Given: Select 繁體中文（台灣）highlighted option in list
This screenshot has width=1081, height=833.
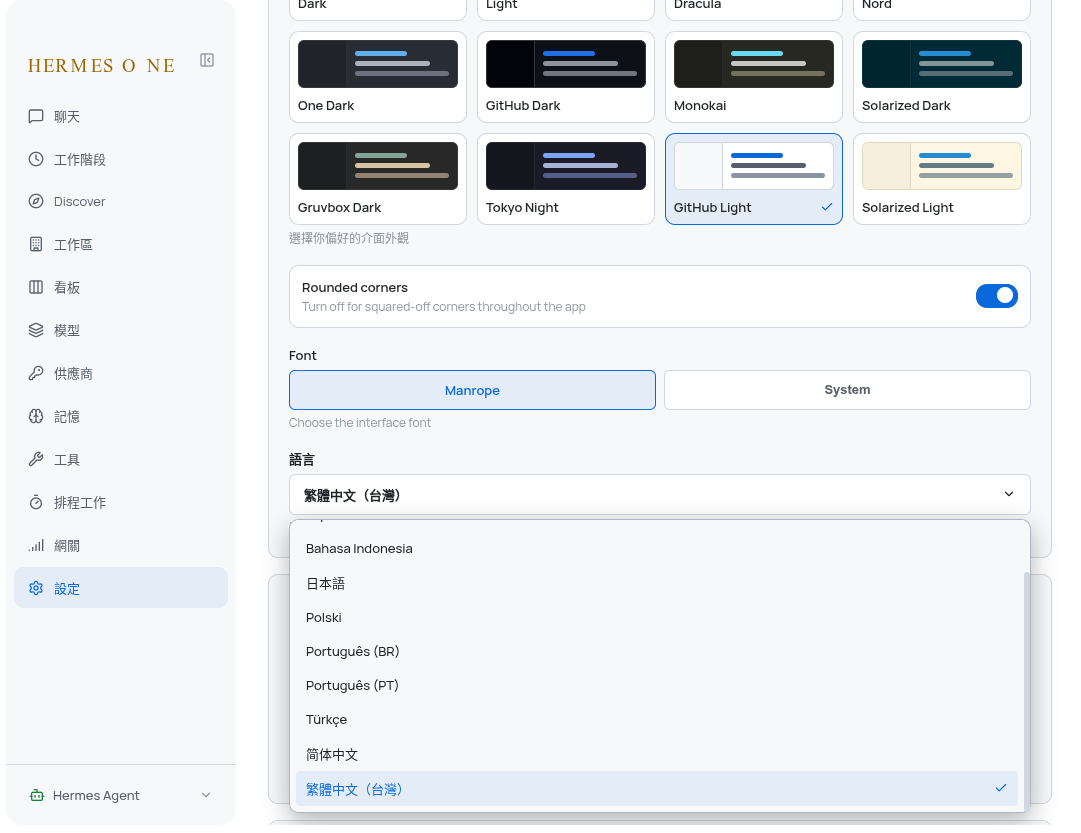Looking at the screenshot, I should pyautogui.click(x=656, y=789).
